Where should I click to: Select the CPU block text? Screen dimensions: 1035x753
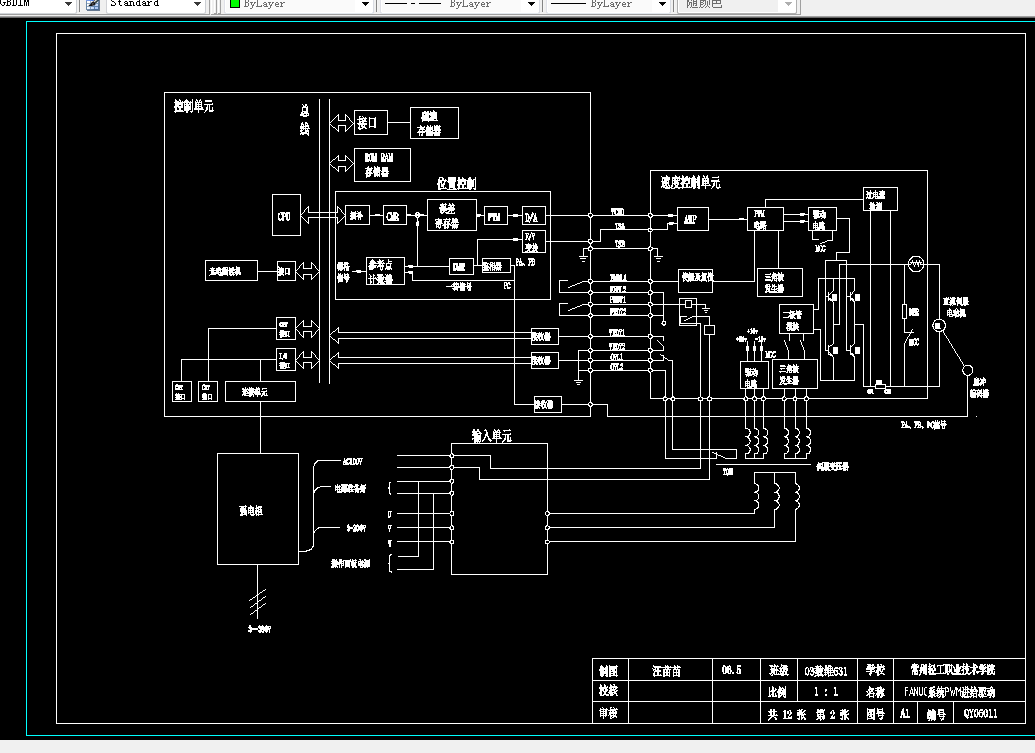[x=284, y=216]
